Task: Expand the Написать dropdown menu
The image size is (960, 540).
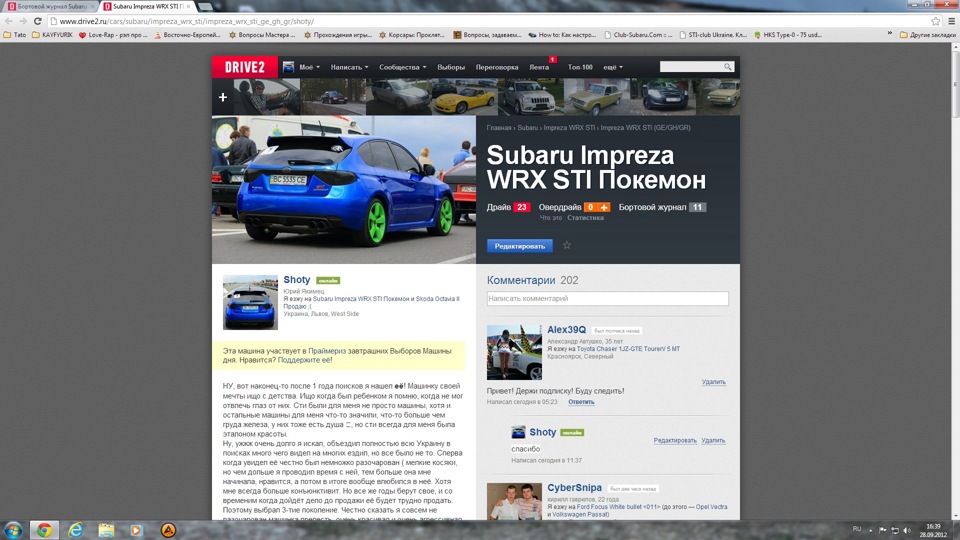Action: (x=349, y=67)
